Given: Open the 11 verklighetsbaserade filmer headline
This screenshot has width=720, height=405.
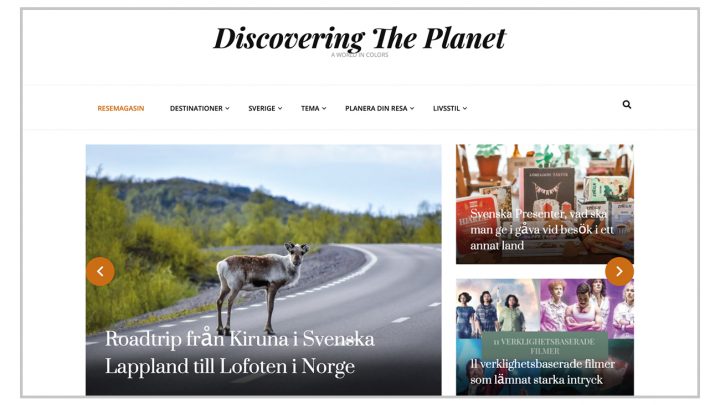Looking at the screenshot, I should click(x=542, y=372).
